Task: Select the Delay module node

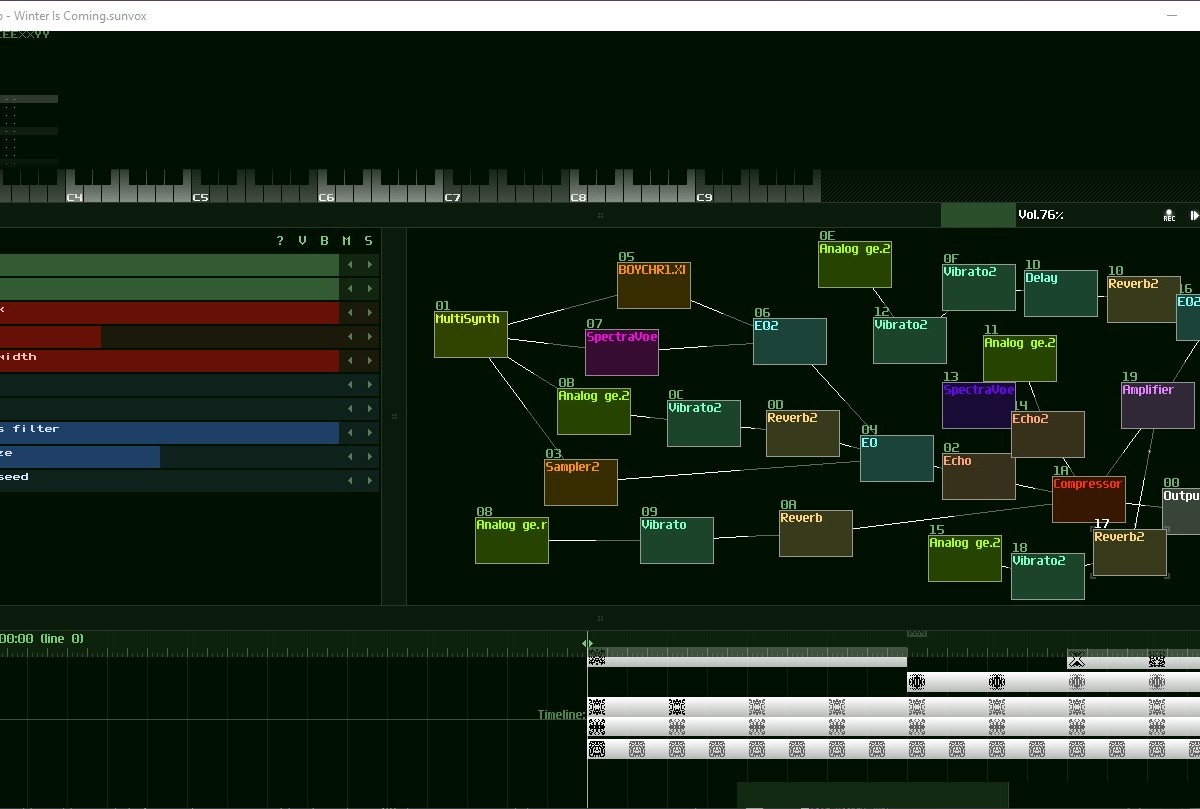Action: [1060, 293]
